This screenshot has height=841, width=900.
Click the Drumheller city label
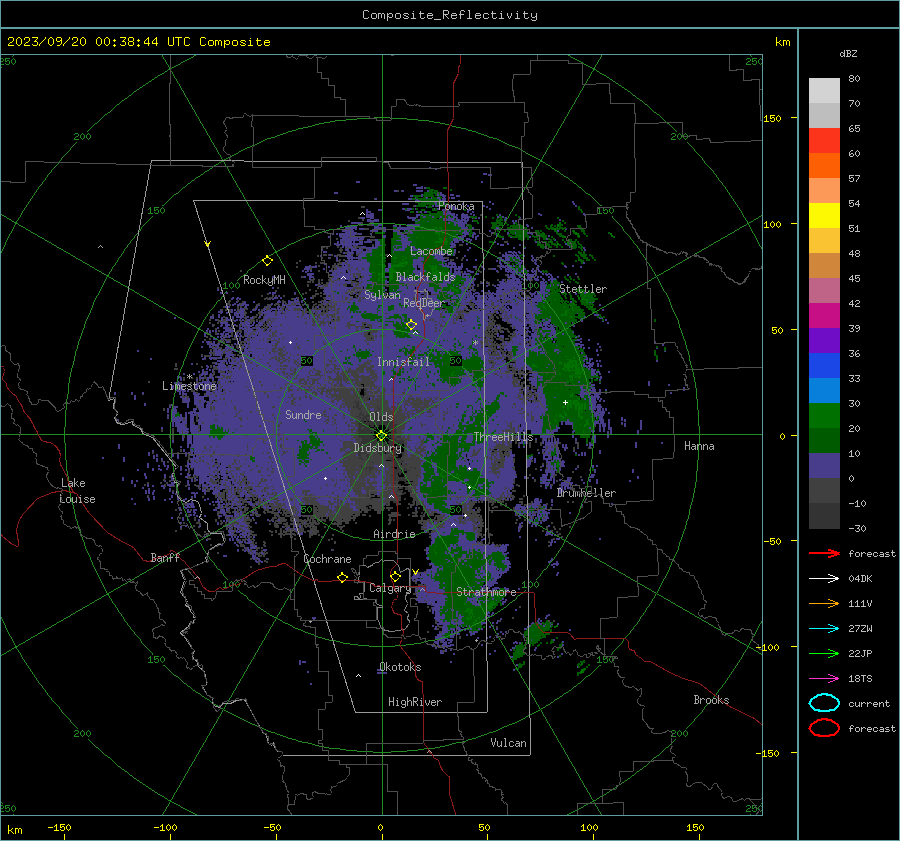[x=586, y=493]
